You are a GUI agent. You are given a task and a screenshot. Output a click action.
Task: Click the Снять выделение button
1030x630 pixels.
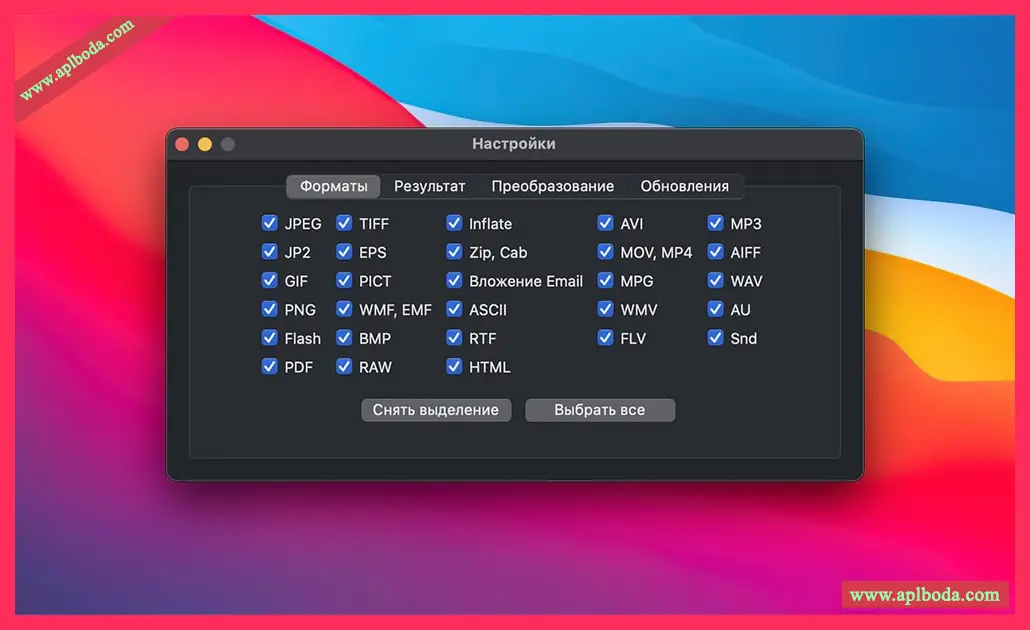coord(436,410)
